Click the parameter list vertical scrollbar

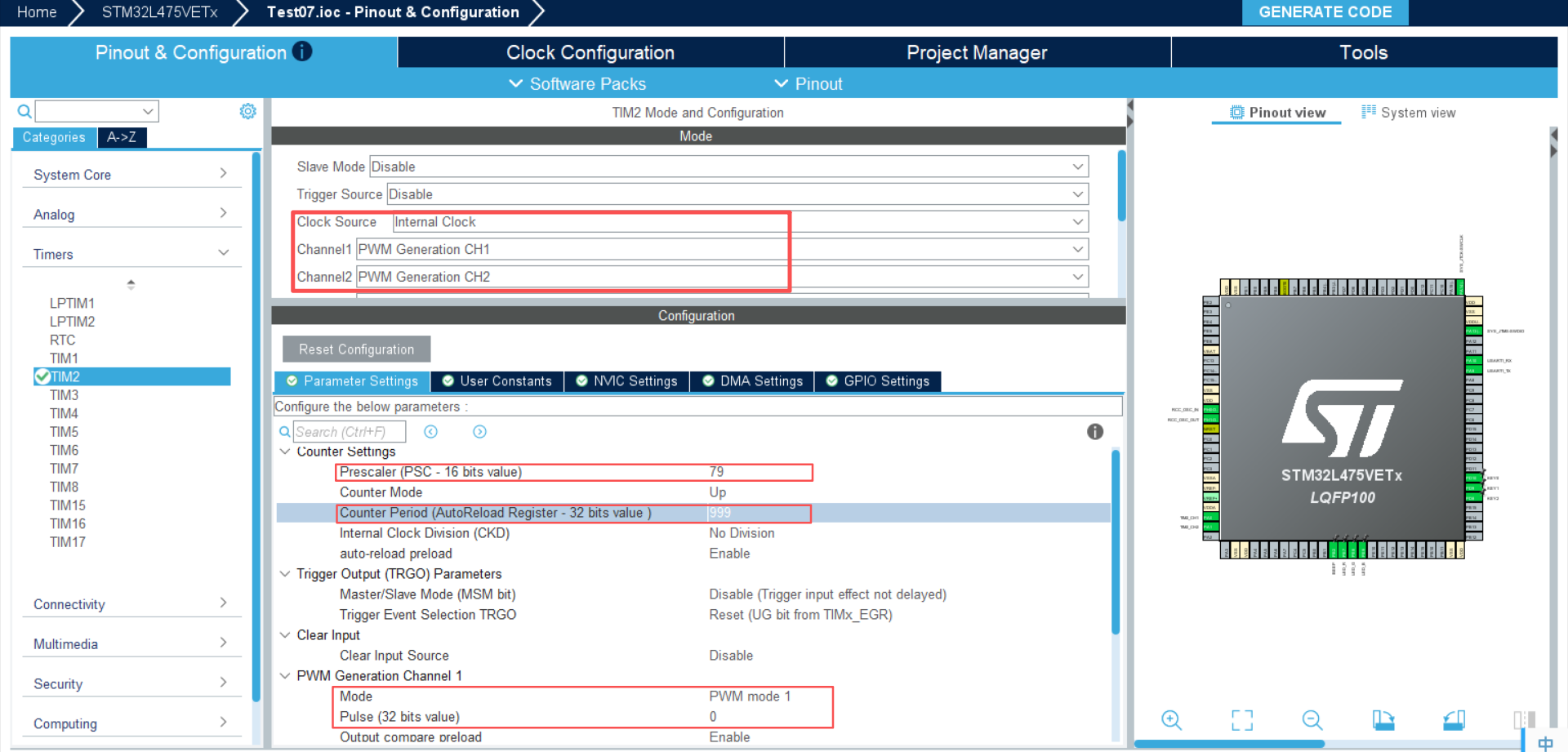click(x=1115, y=541)
